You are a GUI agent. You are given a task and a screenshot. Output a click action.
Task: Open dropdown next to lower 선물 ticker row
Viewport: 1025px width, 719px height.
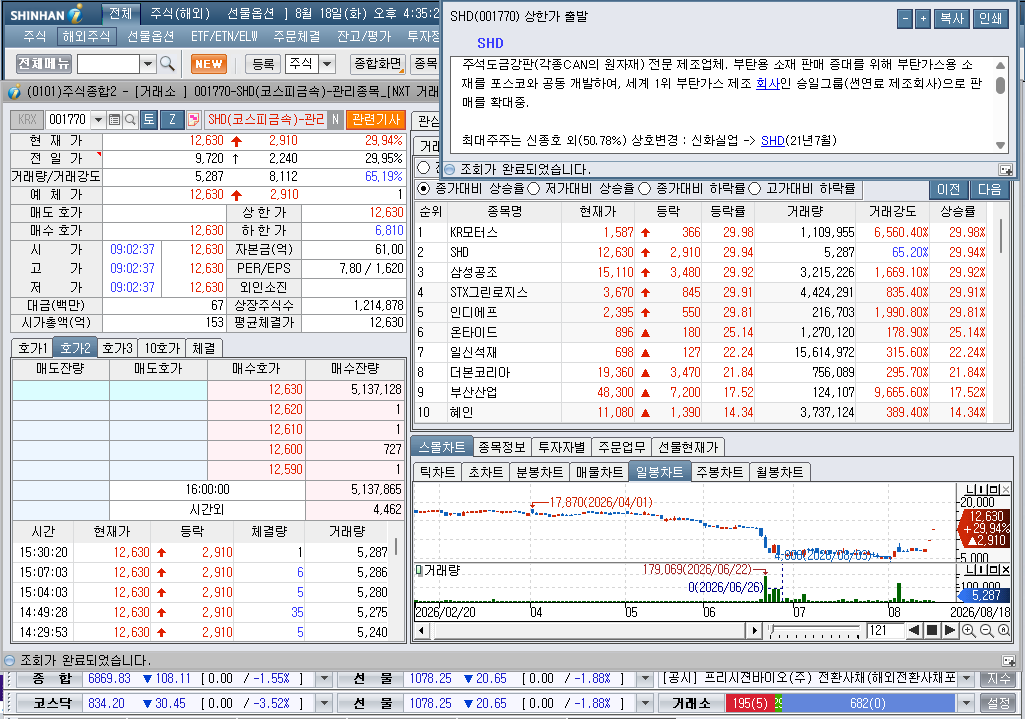pyautogui.click(x=645, y=703)
